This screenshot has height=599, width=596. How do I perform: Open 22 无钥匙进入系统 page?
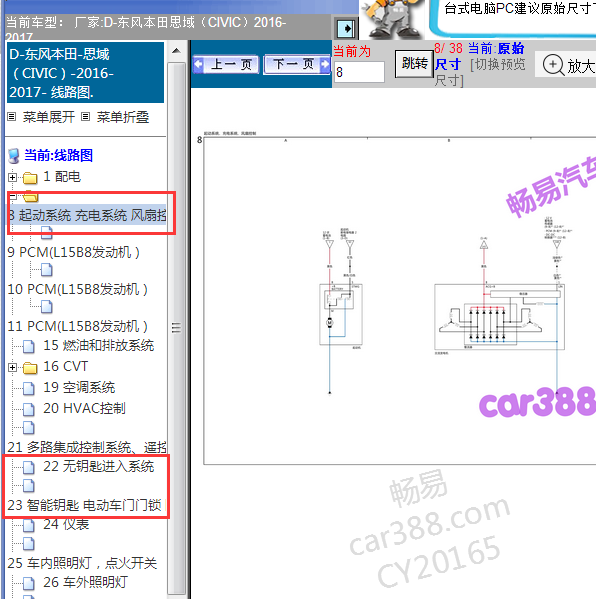click(x=99, y=466)
